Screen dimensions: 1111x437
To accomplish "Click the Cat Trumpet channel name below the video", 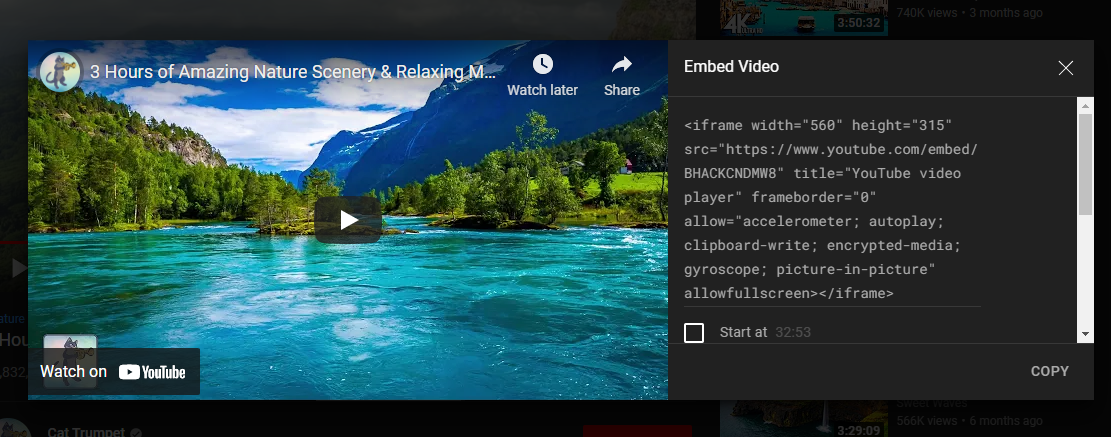I will coord(86,431).
